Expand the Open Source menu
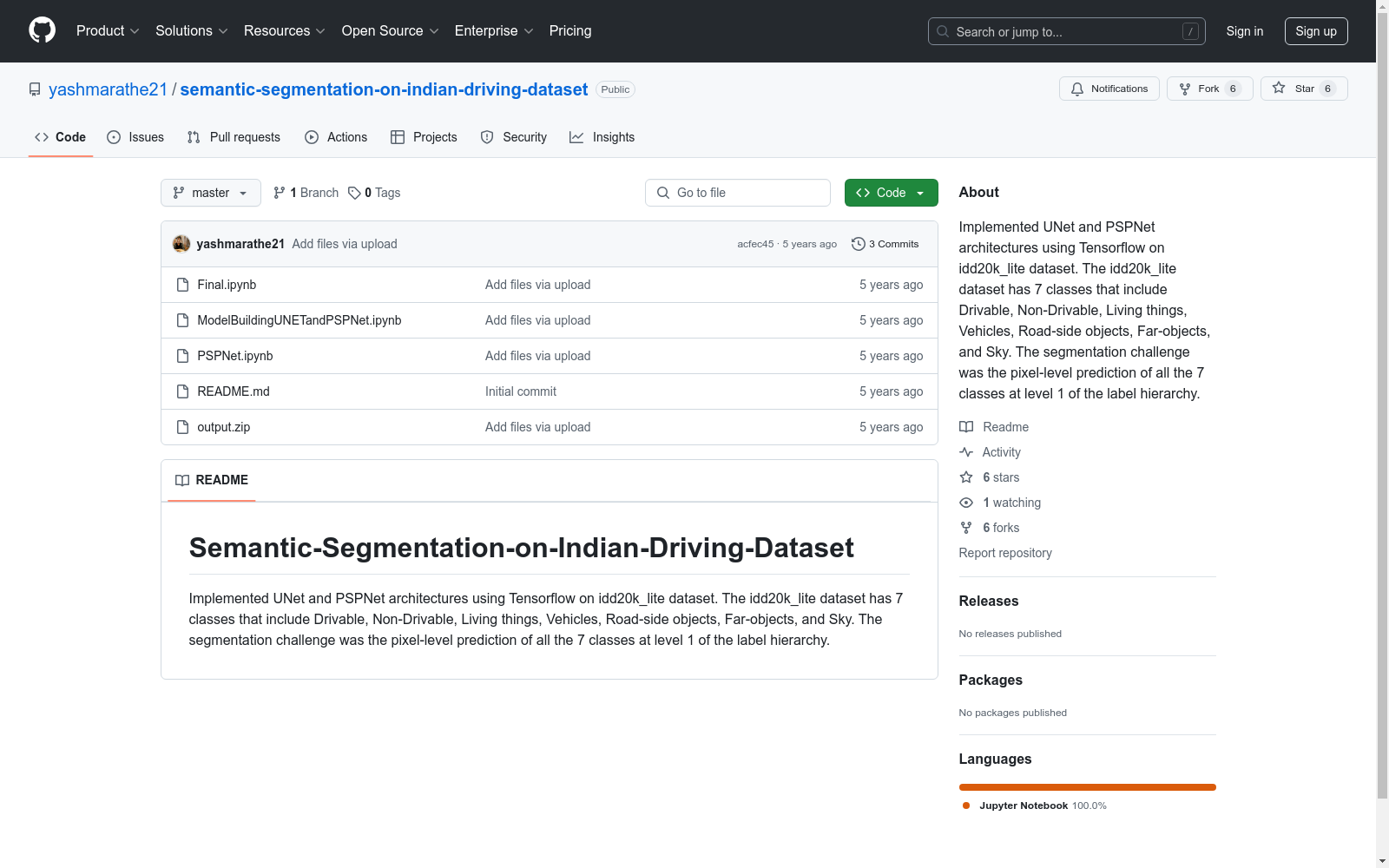The height and width of the screenshot is (868, 1389). [x=391, y=31]
